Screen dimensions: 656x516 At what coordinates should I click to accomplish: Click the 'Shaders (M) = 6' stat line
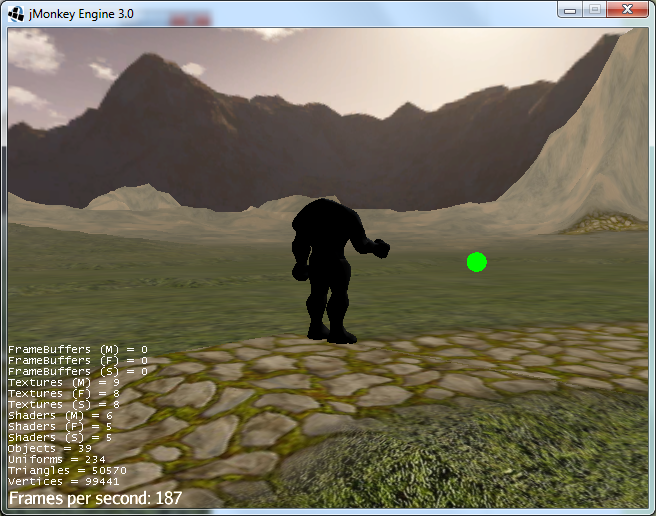[60, 415]
